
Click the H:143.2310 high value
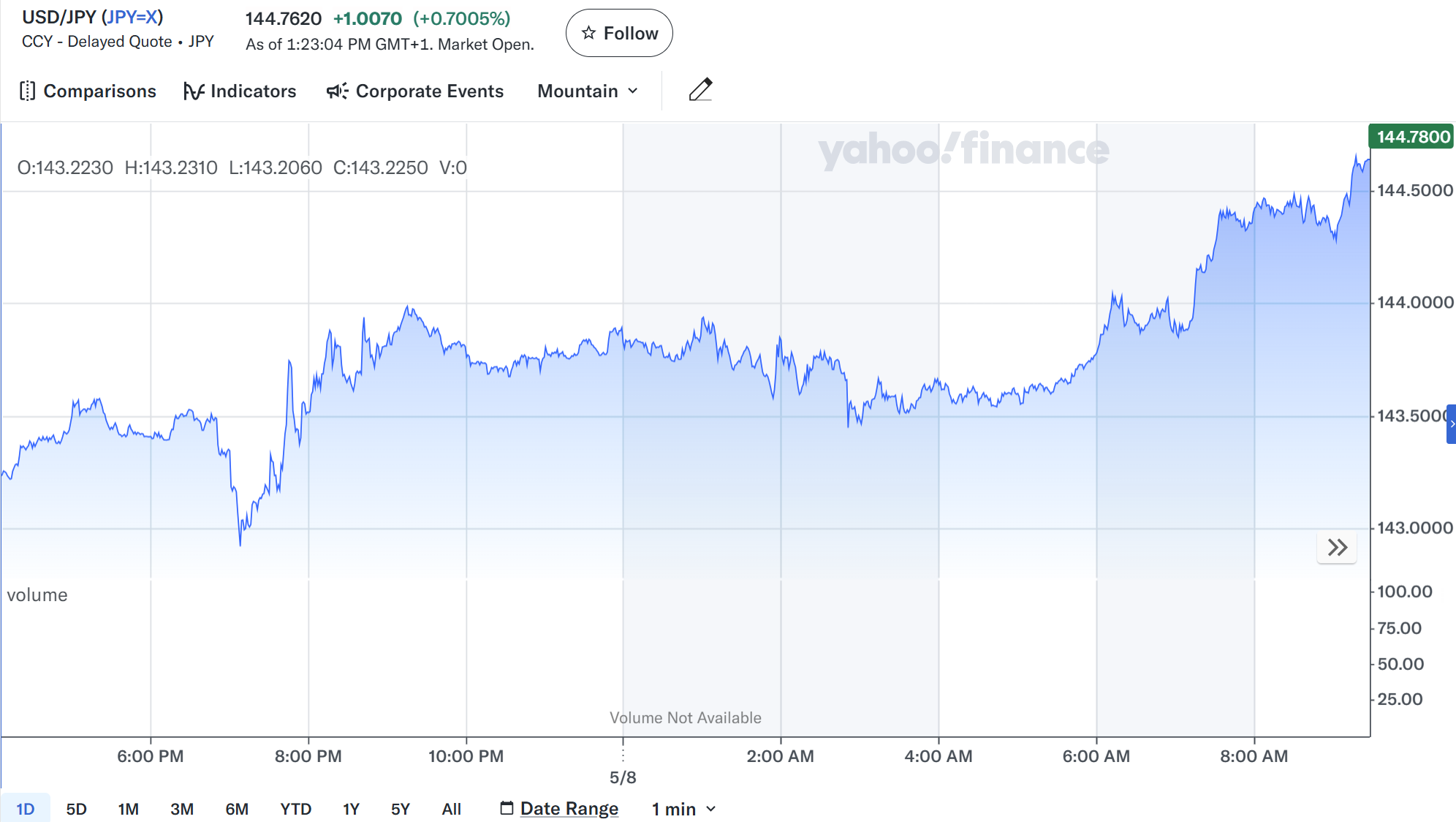point(171,167)
